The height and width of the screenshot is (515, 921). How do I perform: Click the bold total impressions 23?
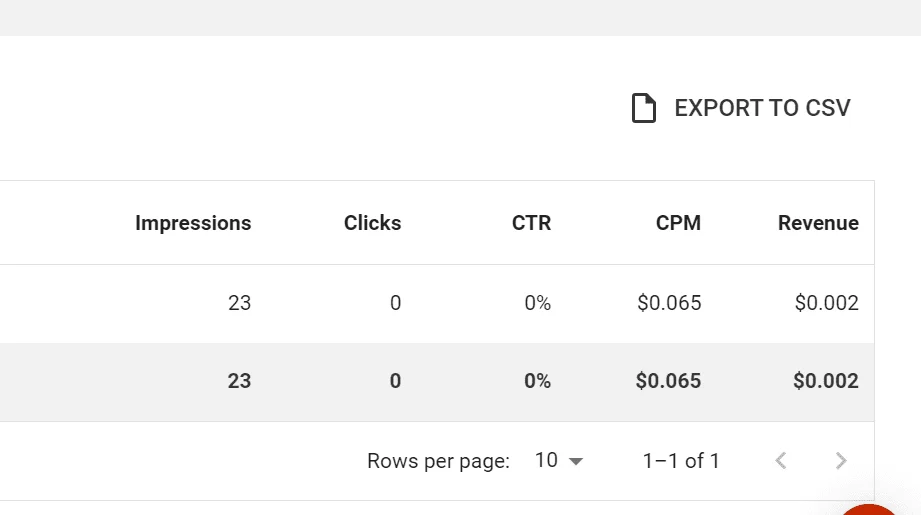(x=239, y=381)
